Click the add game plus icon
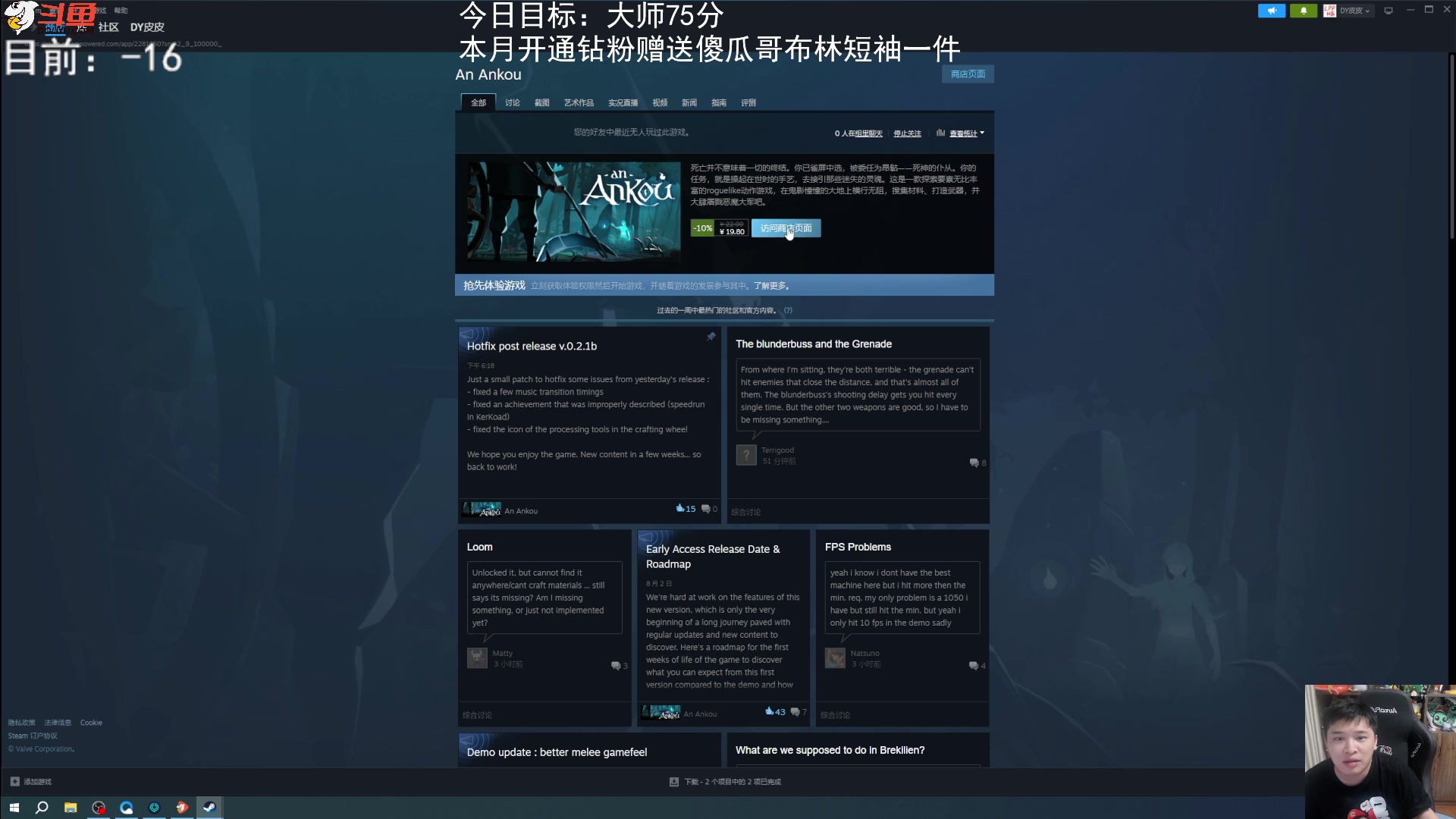Image resolution: width=1456 pixels, height=819 pixels. [x=14, y=781]
